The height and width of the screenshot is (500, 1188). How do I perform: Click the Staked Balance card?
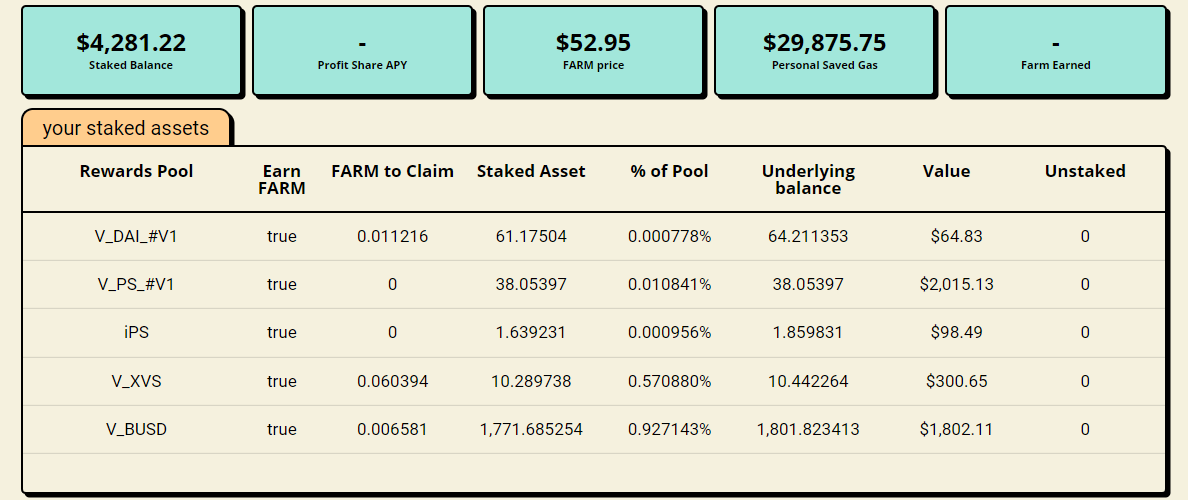click(x=131, y=51)
